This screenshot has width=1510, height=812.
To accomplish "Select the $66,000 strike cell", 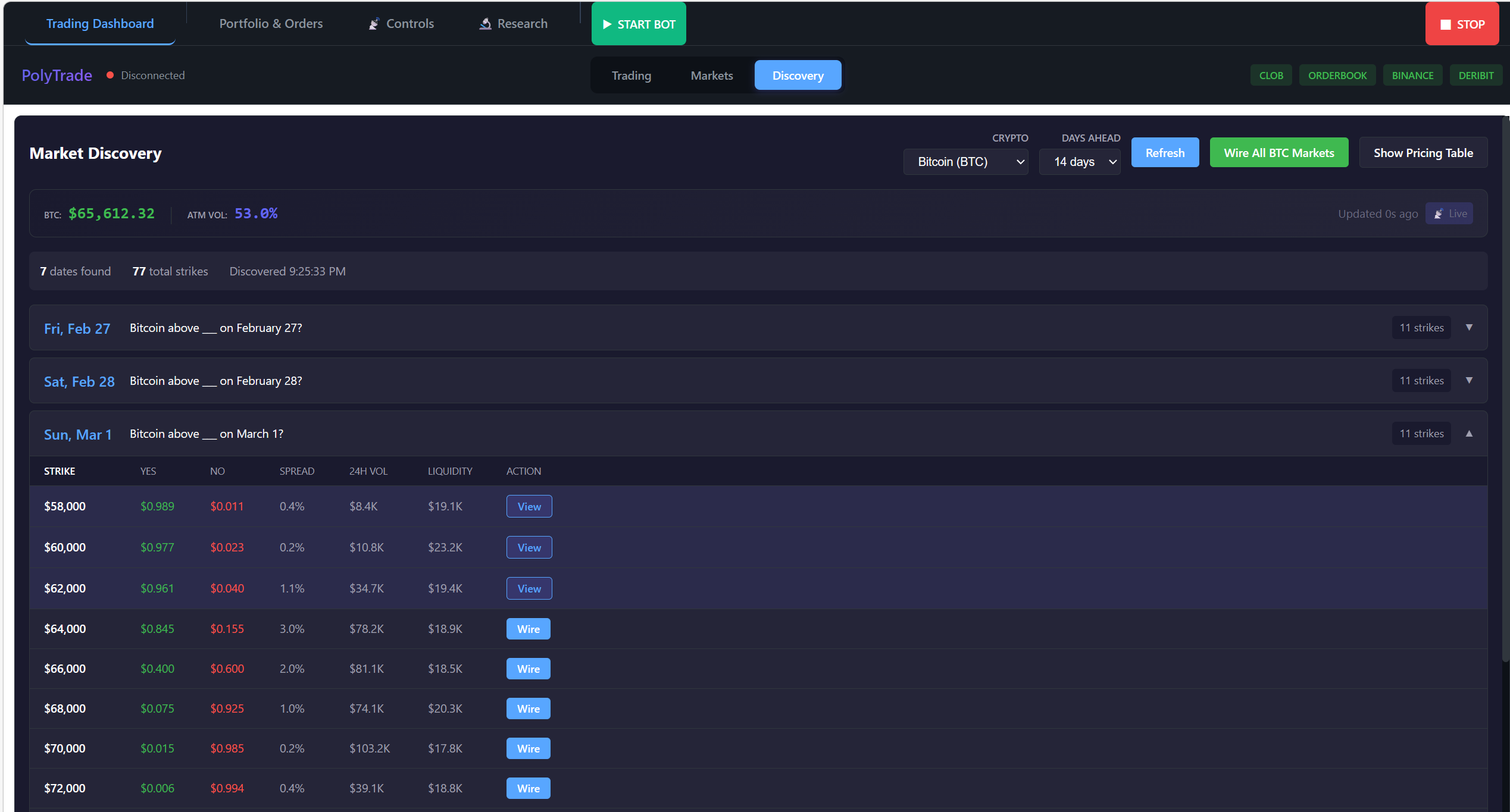I will (65, 669).
